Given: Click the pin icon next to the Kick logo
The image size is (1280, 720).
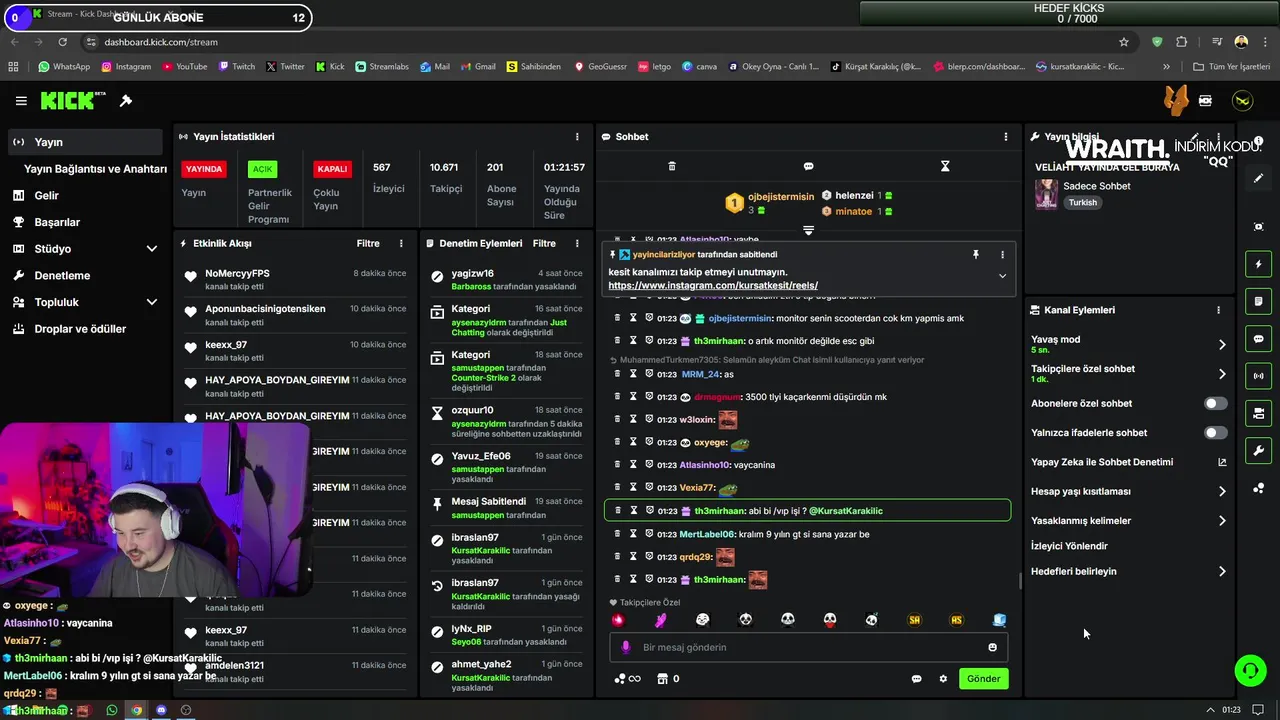Looking at the screenshot, I should coord(126,101).
